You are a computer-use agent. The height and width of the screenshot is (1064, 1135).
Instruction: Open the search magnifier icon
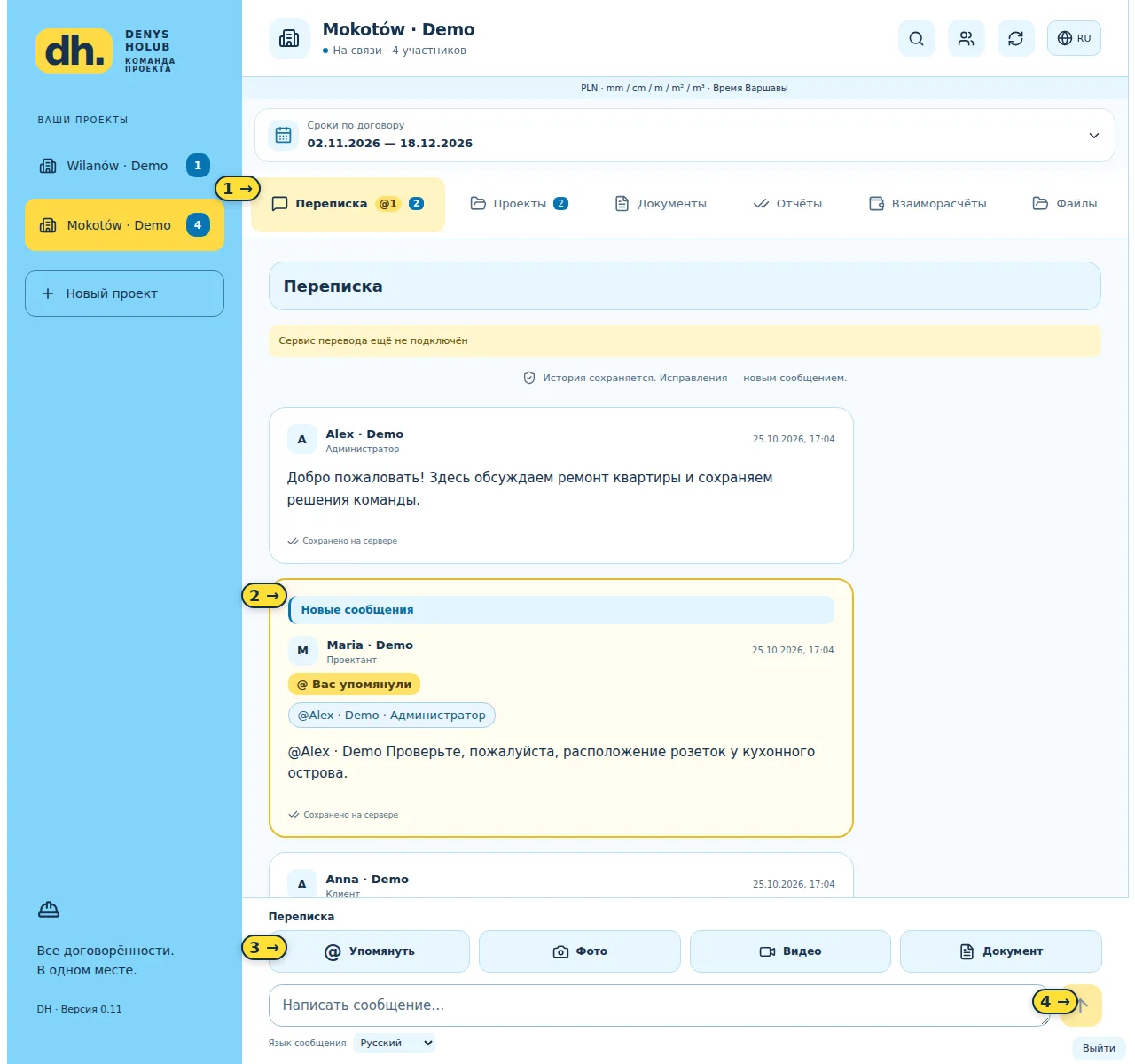pyautogui.click(x=916, y=38)
